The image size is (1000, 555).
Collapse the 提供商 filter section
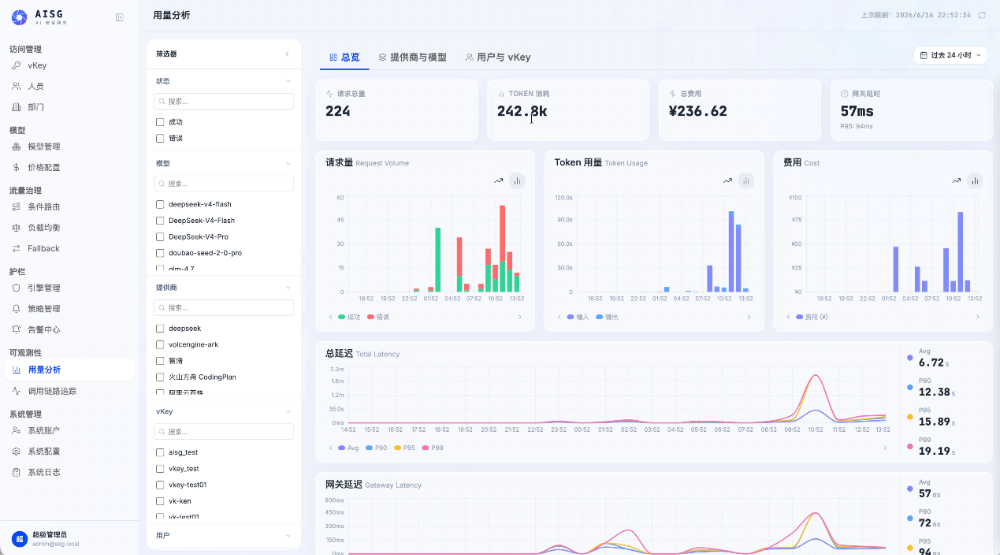coord(288,288)
